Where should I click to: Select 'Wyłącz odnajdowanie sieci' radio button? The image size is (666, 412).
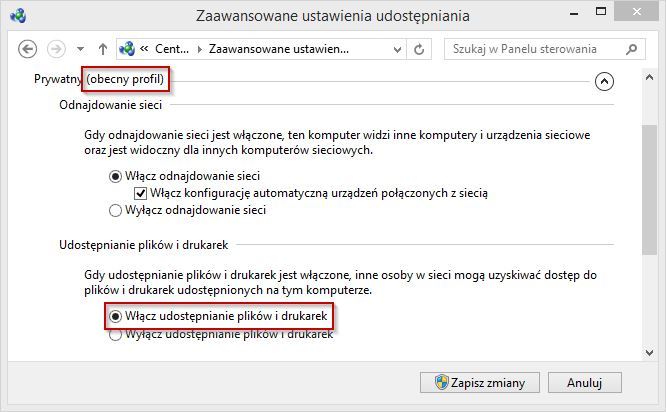pos(115,210)
